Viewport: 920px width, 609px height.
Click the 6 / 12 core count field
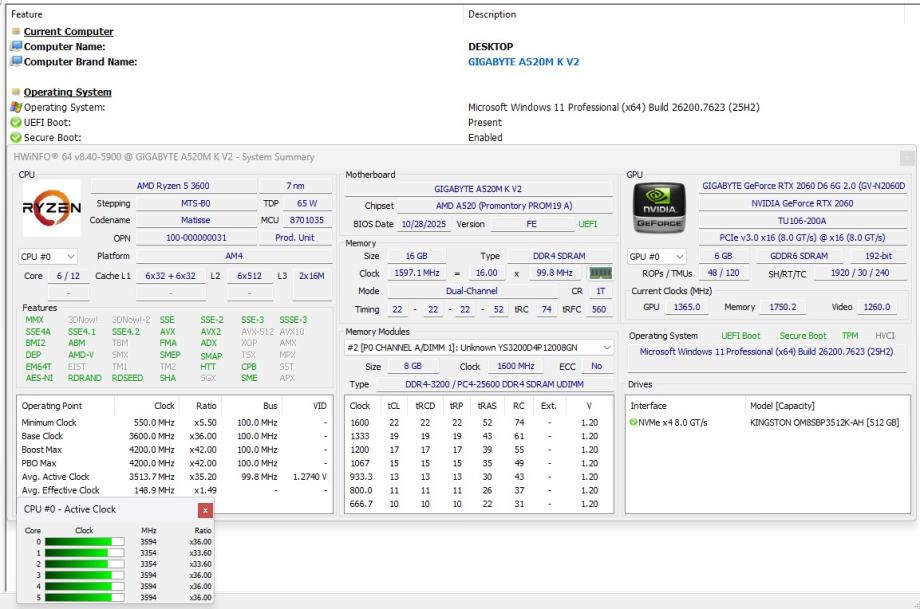coord(68,275)
